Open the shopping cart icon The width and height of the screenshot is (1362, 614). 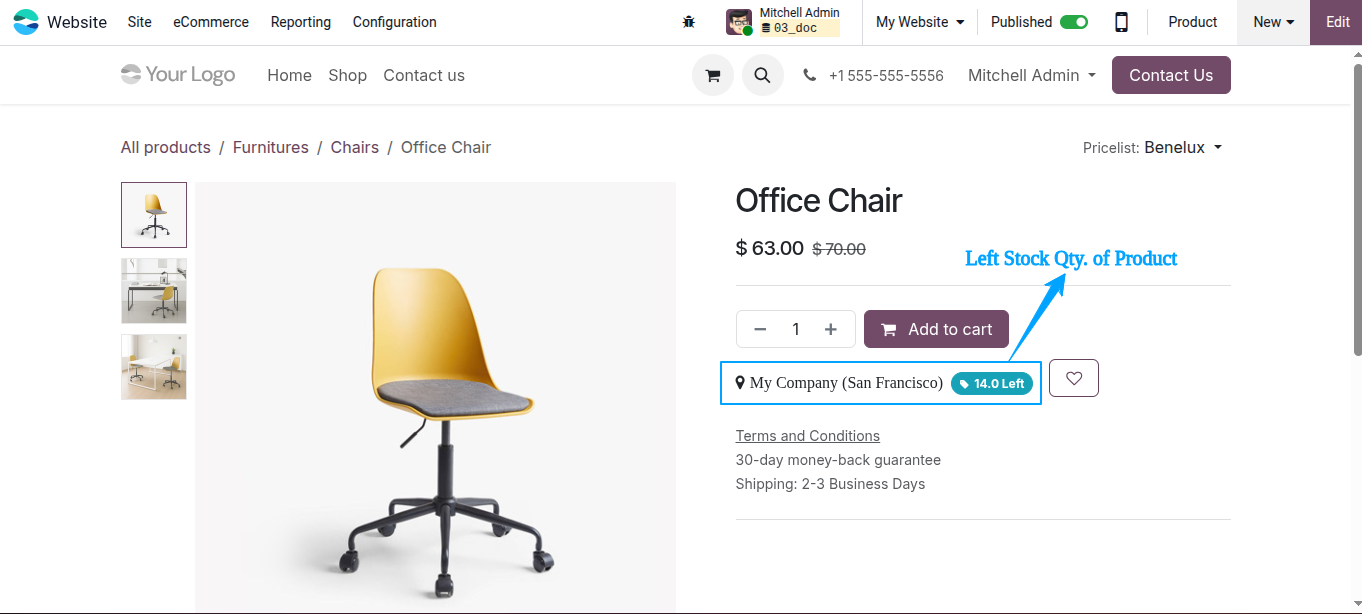point(713,75)
